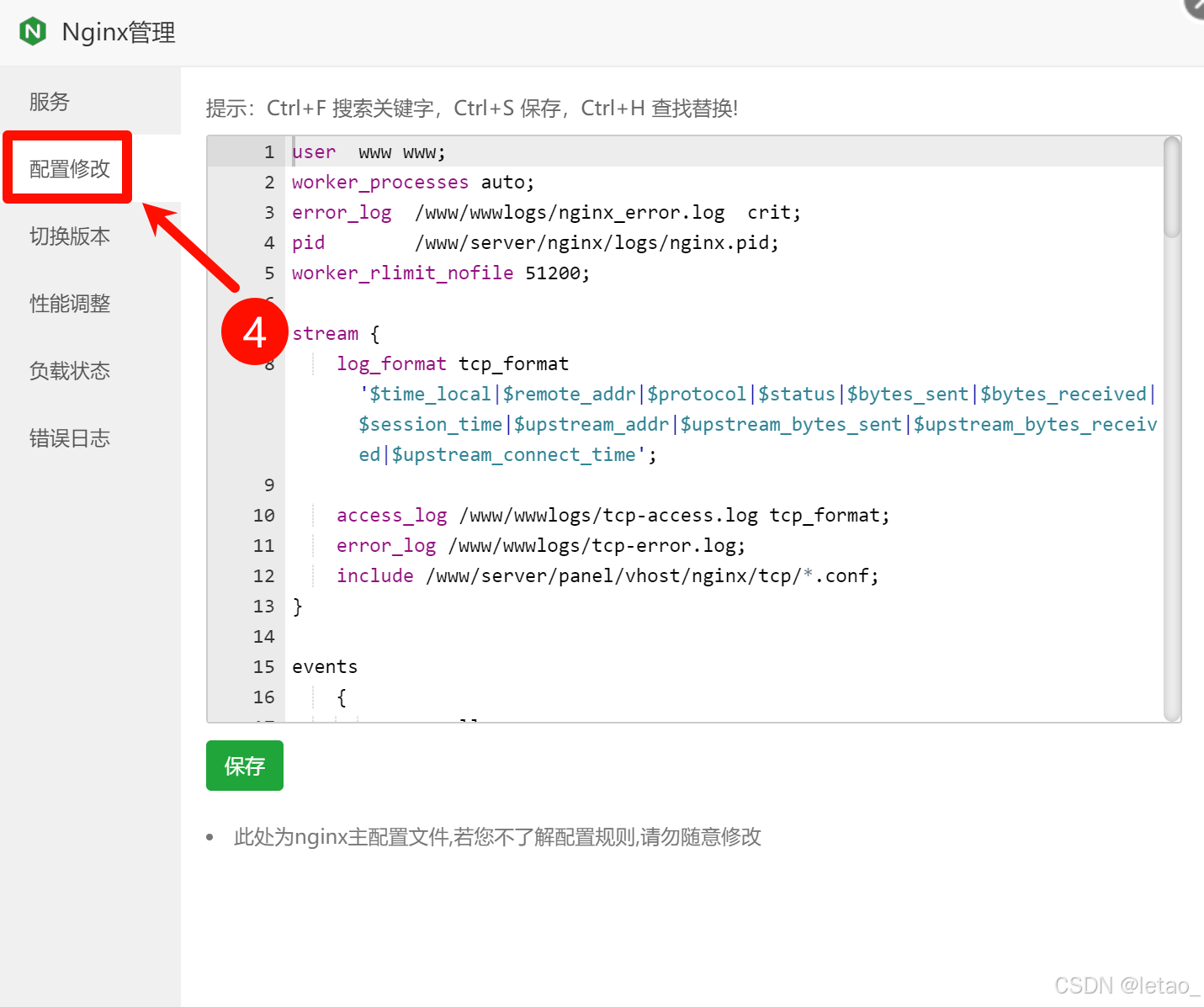Viewport: 1204px width, 1007px height.
Task: Click the 'ed|$upstream_connect_time' line
Action: click(508, 455)
